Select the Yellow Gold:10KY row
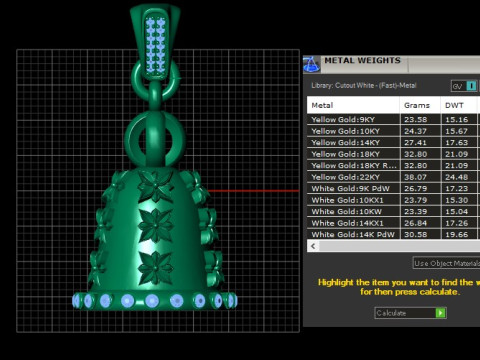Screen dimensions: 480x360 pyautogui.click(x=393, y=131)
